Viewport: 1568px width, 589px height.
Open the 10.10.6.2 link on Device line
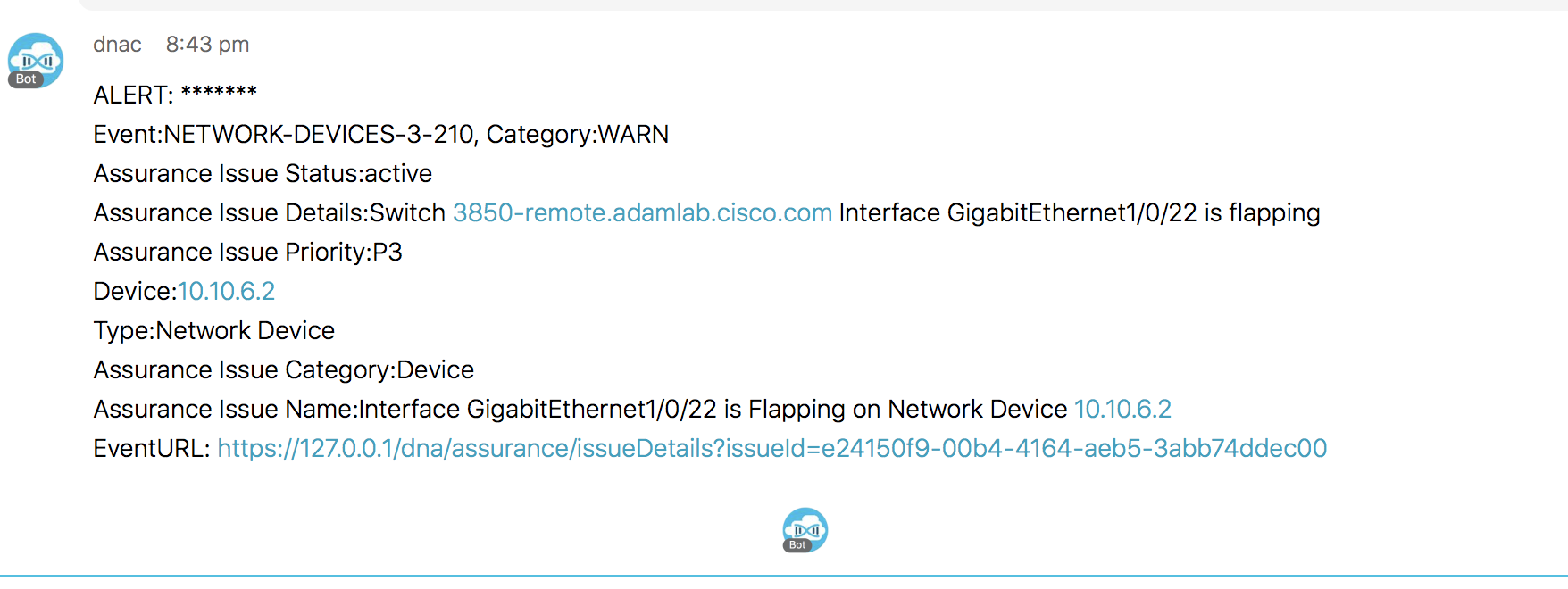click(x=226, y=292)
